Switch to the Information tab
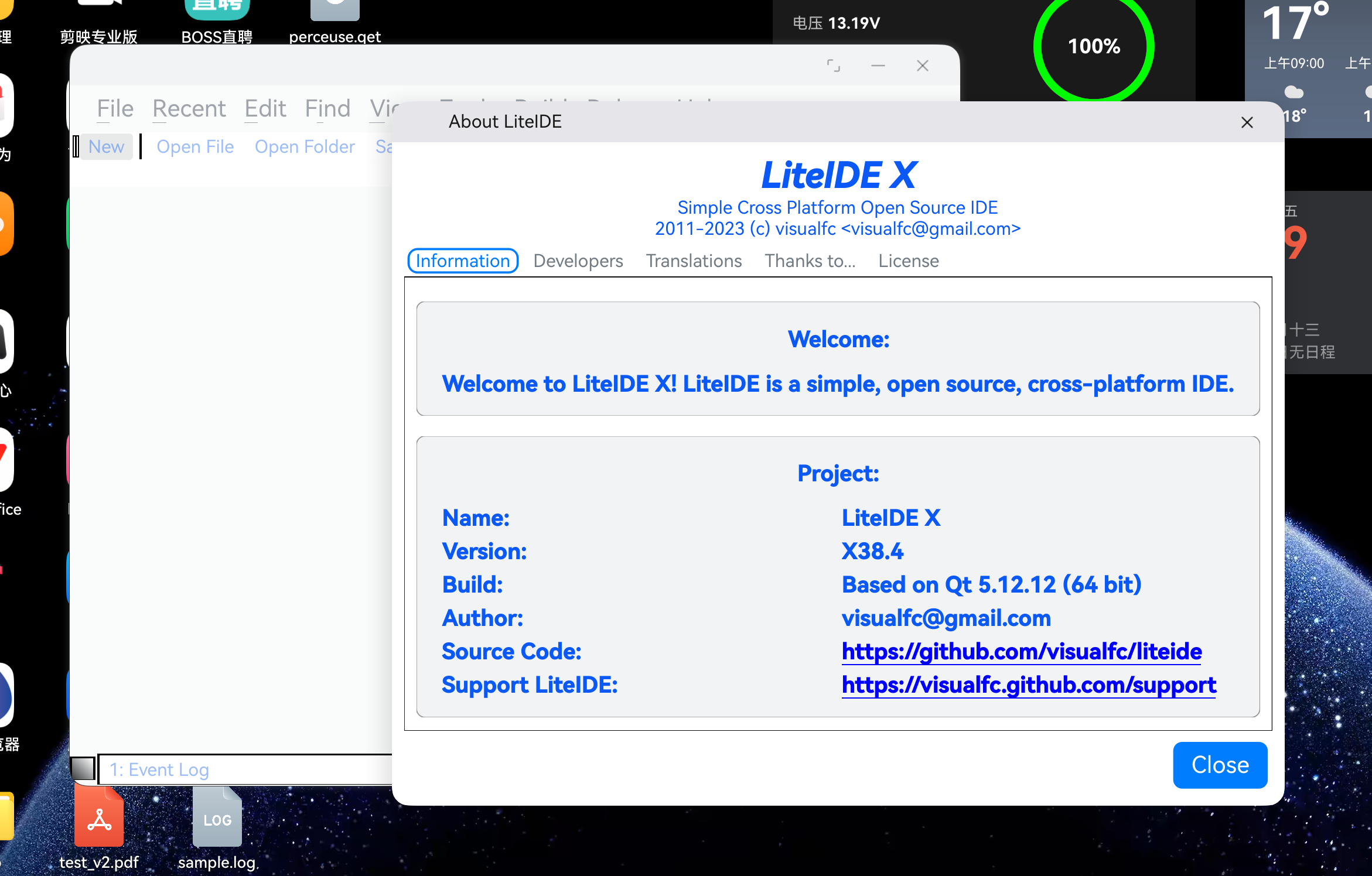Viewport: 1372px width, 876px height. point(463,261)
